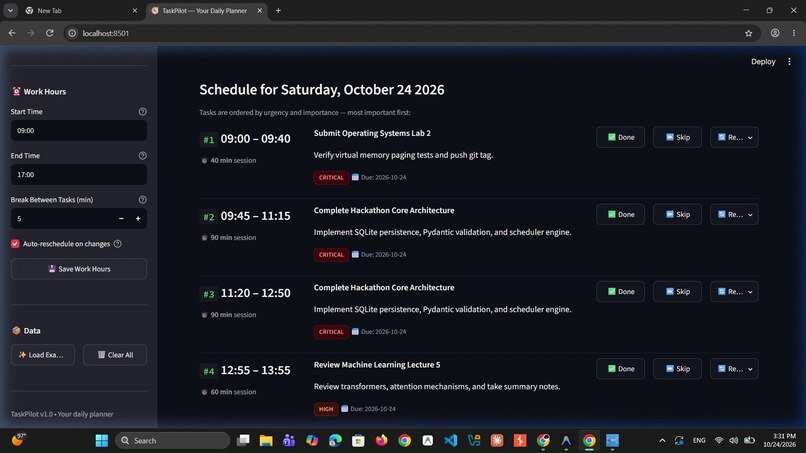Click the Load Example data button
This screenshot has width=806, height=453.
click(x=43, y=355)
